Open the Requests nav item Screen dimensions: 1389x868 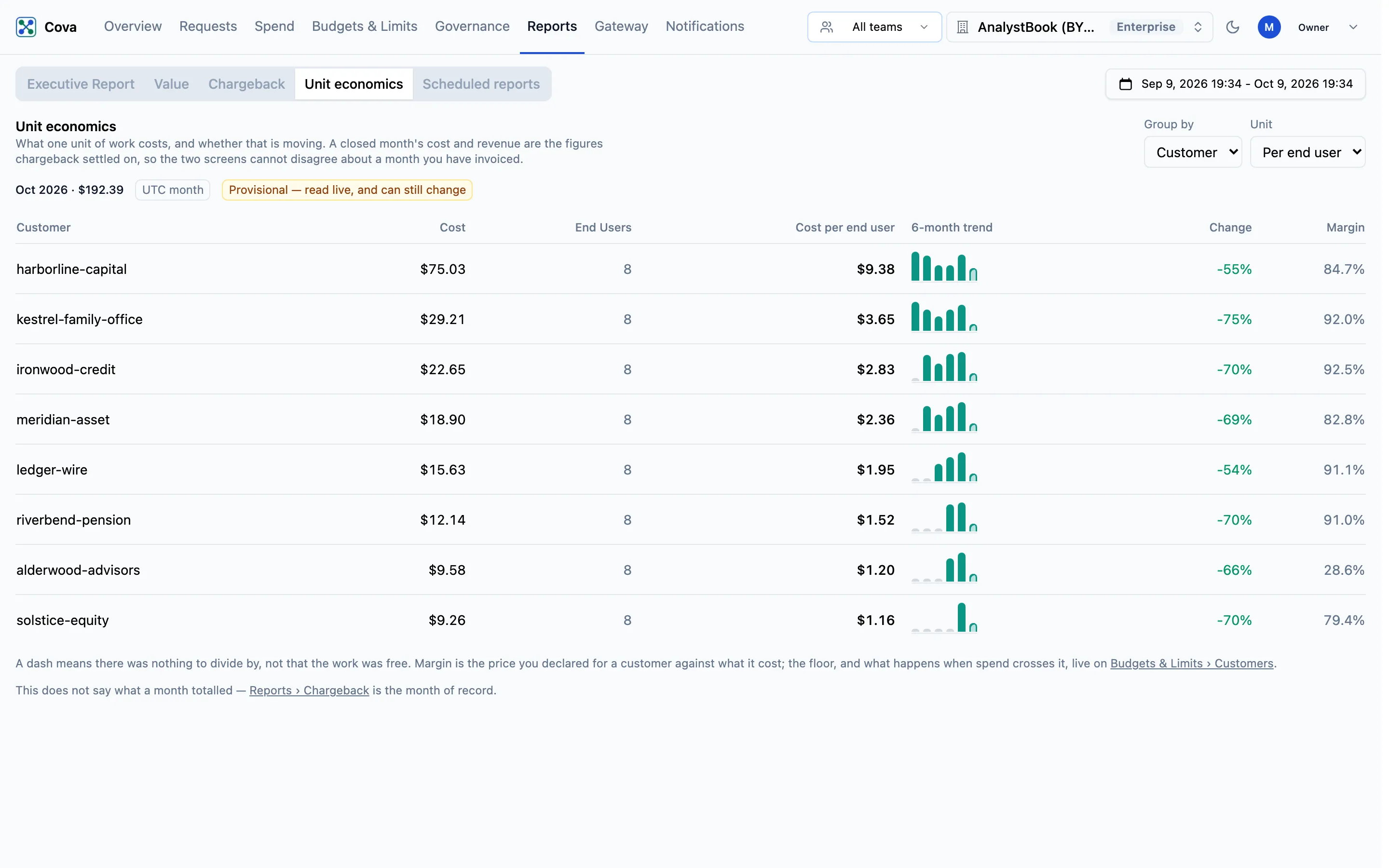pos(208,27)
